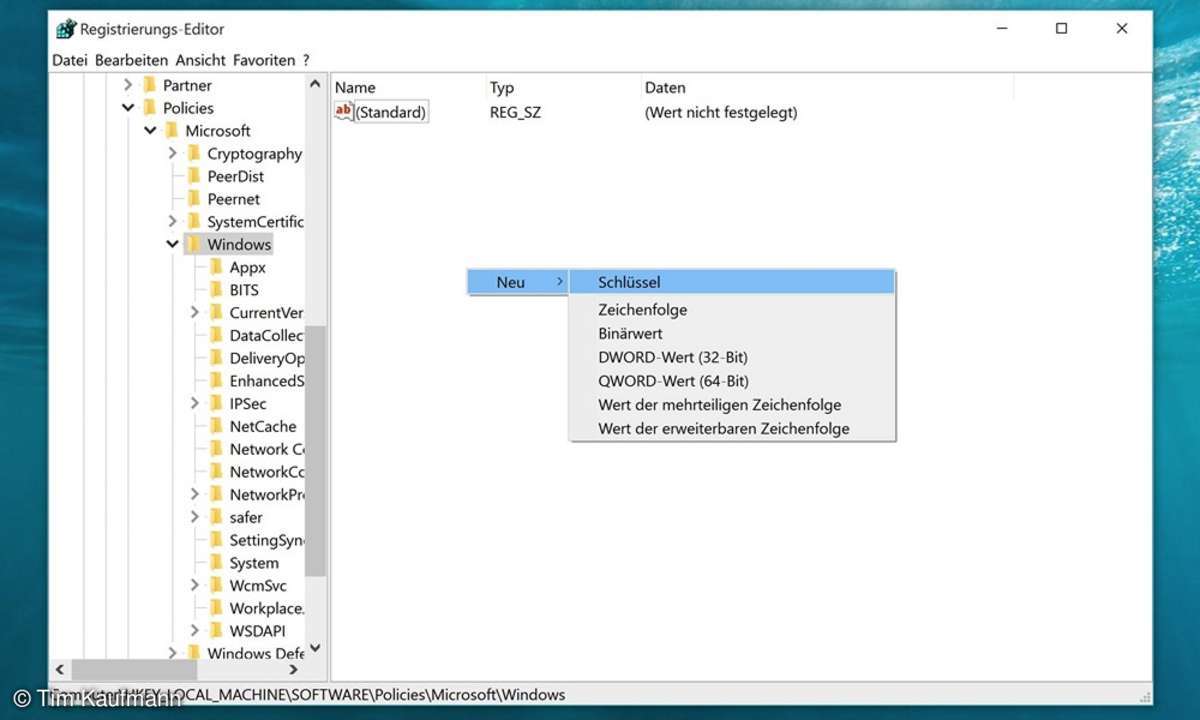Expand the Cryptography tree node
The image size is (1200, 720).
coord(172,153)
